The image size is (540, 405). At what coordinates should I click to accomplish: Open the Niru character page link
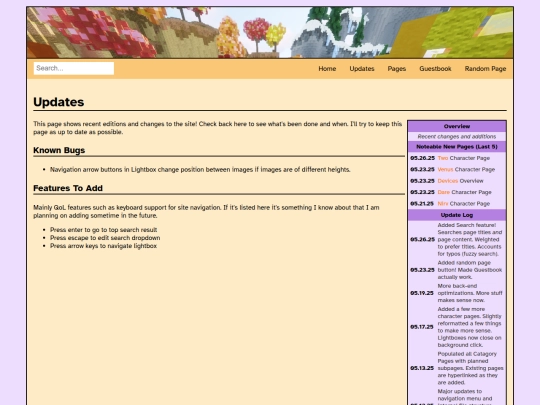click(443, 204)
